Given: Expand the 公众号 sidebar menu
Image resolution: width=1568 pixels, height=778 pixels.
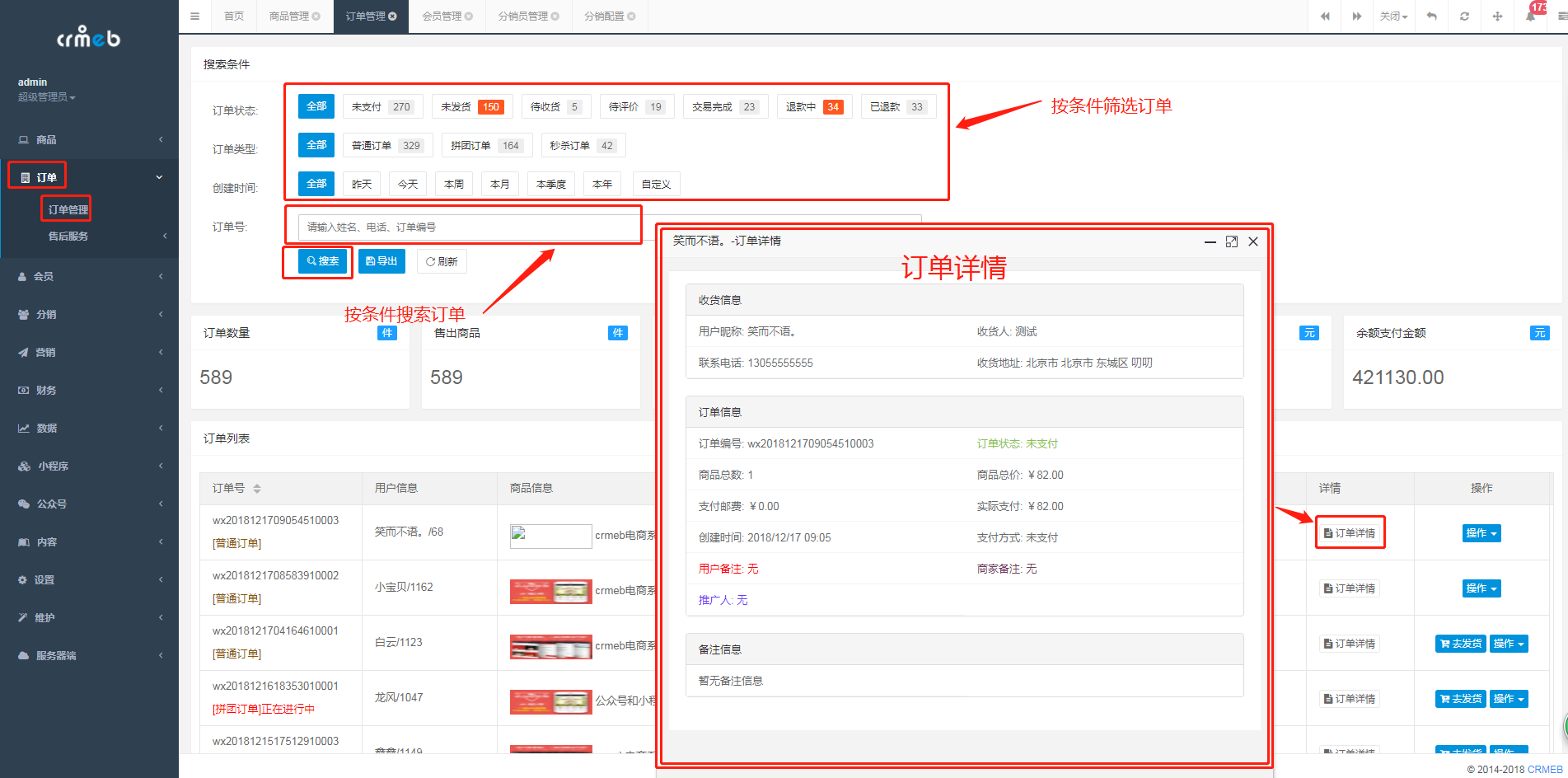Looking at the screenshot, I should [89, 504].
